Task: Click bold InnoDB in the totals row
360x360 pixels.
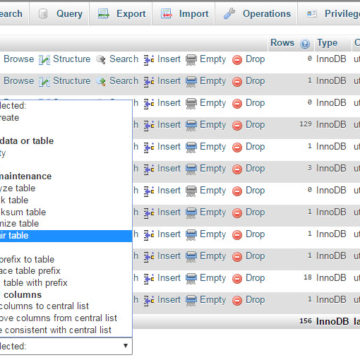Action: tap(333, 322)
